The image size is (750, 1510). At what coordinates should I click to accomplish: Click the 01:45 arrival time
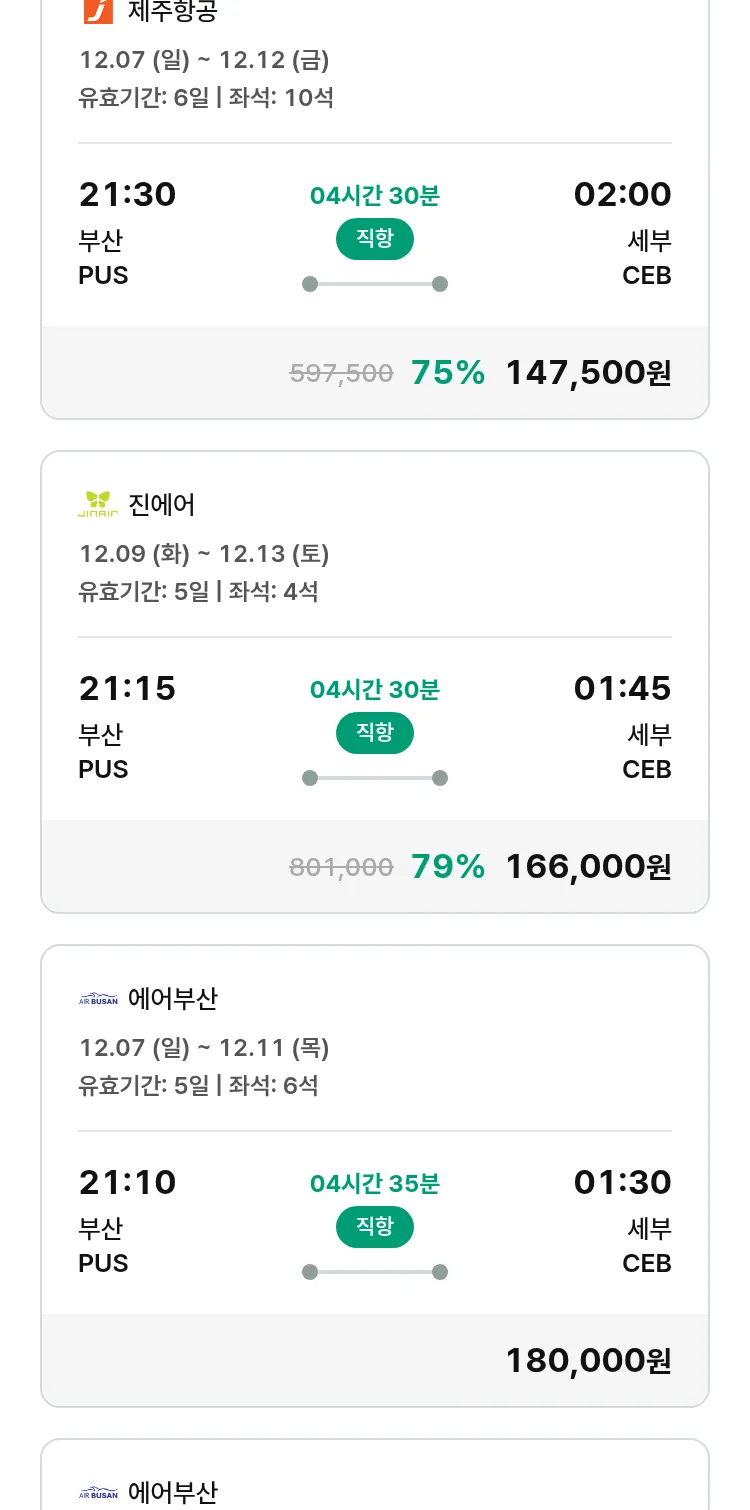[x=622, y=688]
